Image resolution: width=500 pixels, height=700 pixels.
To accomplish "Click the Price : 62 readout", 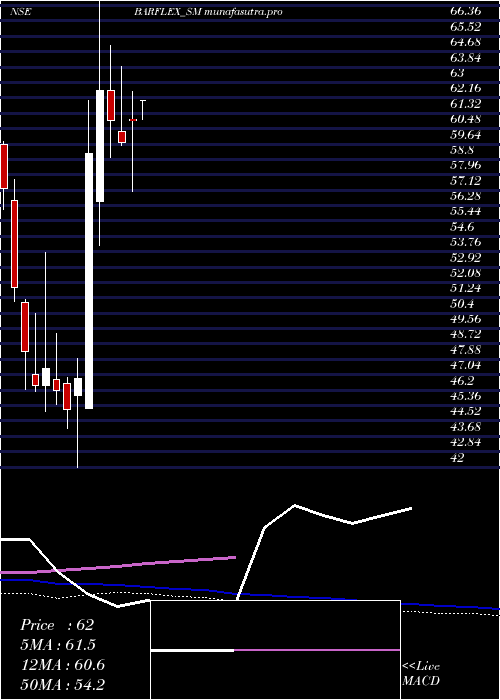I will coord(57,625).
